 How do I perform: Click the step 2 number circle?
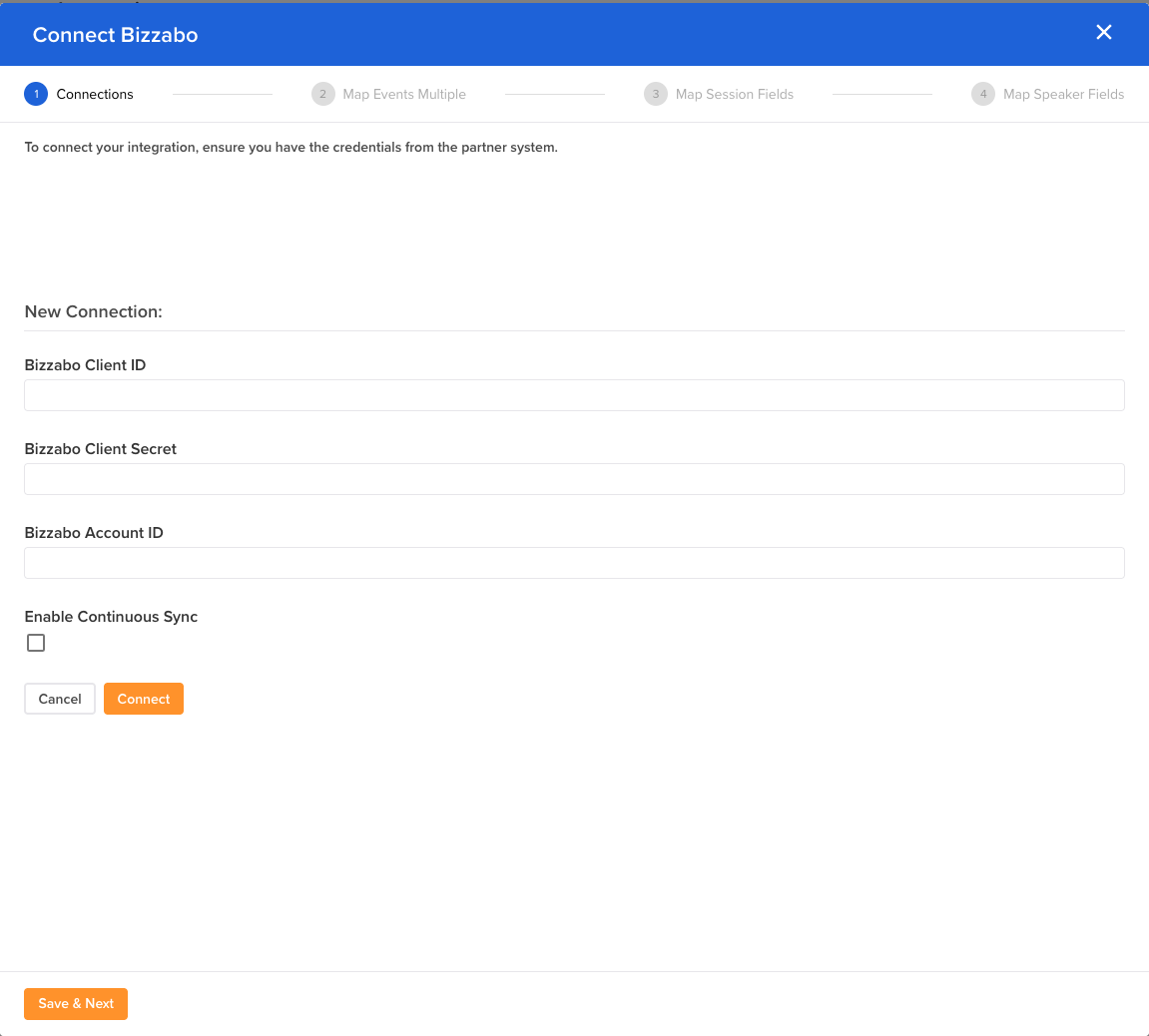coord(322,94)
